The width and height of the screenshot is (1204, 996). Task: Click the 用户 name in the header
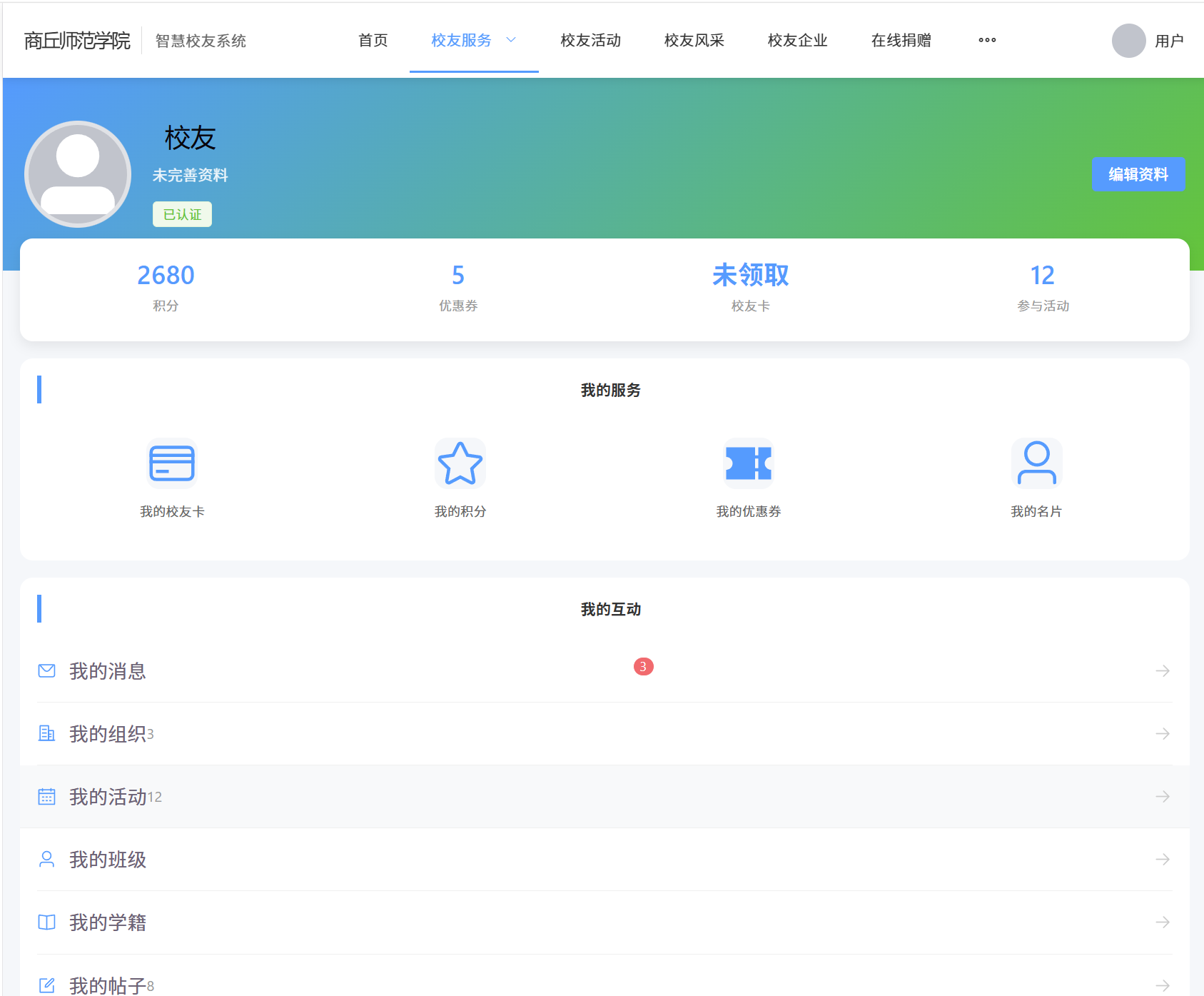coord(1169,41)
